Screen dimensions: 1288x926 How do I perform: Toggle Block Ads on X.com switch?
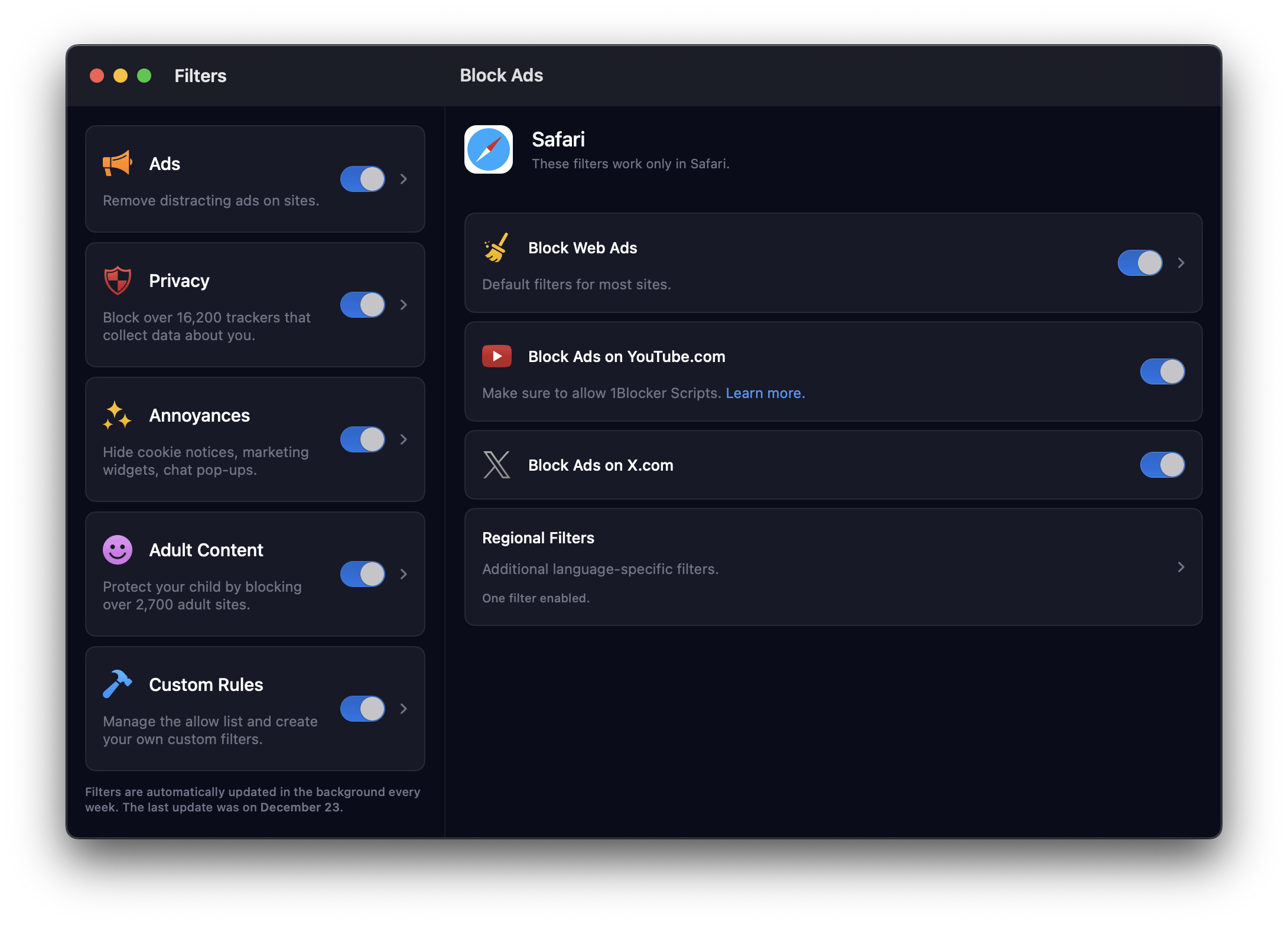point(1162,465)
